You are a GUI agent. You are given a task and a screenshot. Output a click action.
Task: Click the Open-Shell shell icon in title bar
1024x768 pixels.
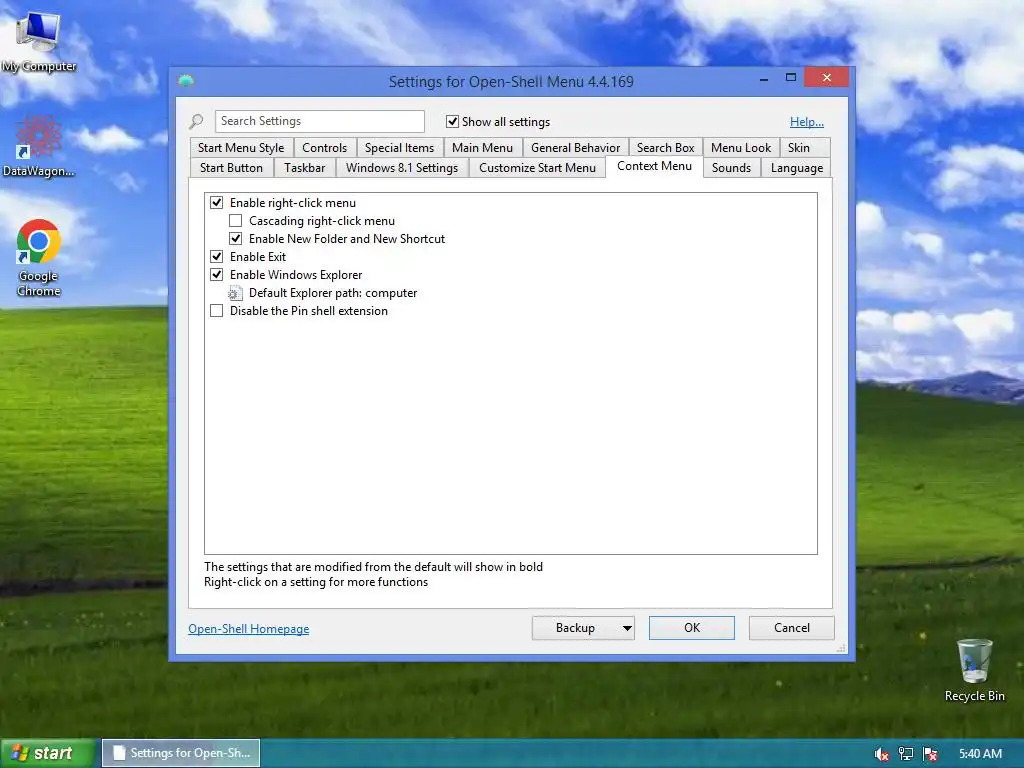186,81
